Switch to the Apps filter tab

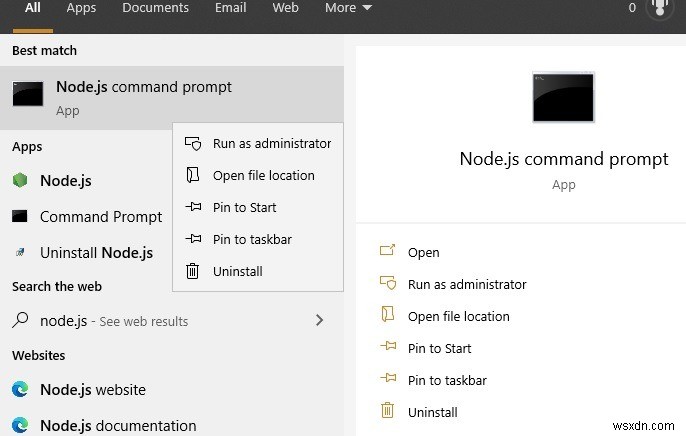pyautogui.click(x=81, y=8)
